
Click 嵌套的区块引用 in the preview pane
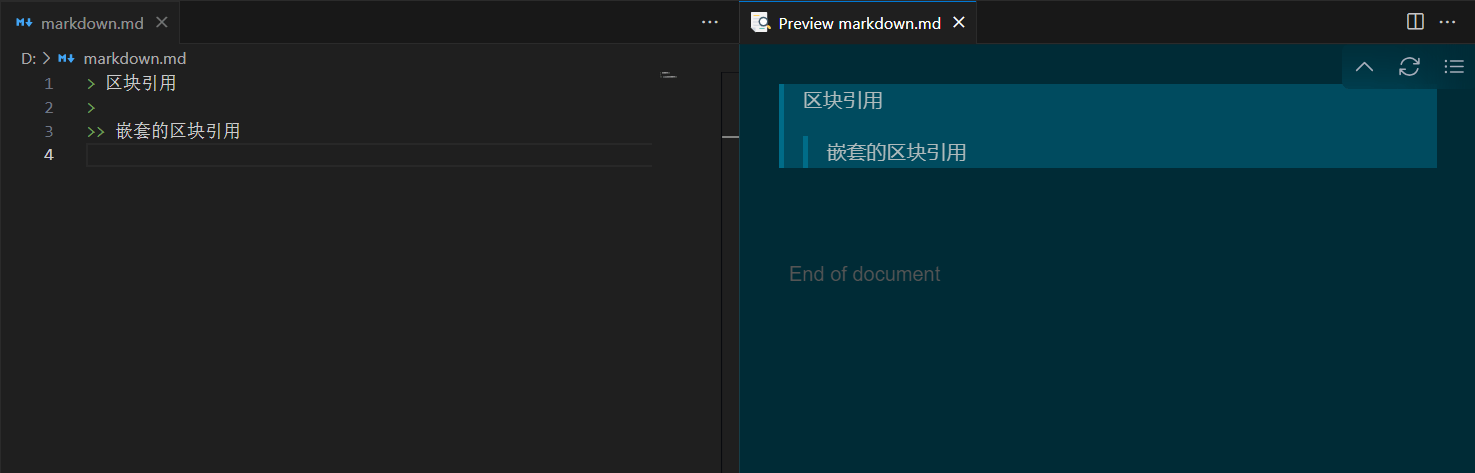(x=896, y=153)
